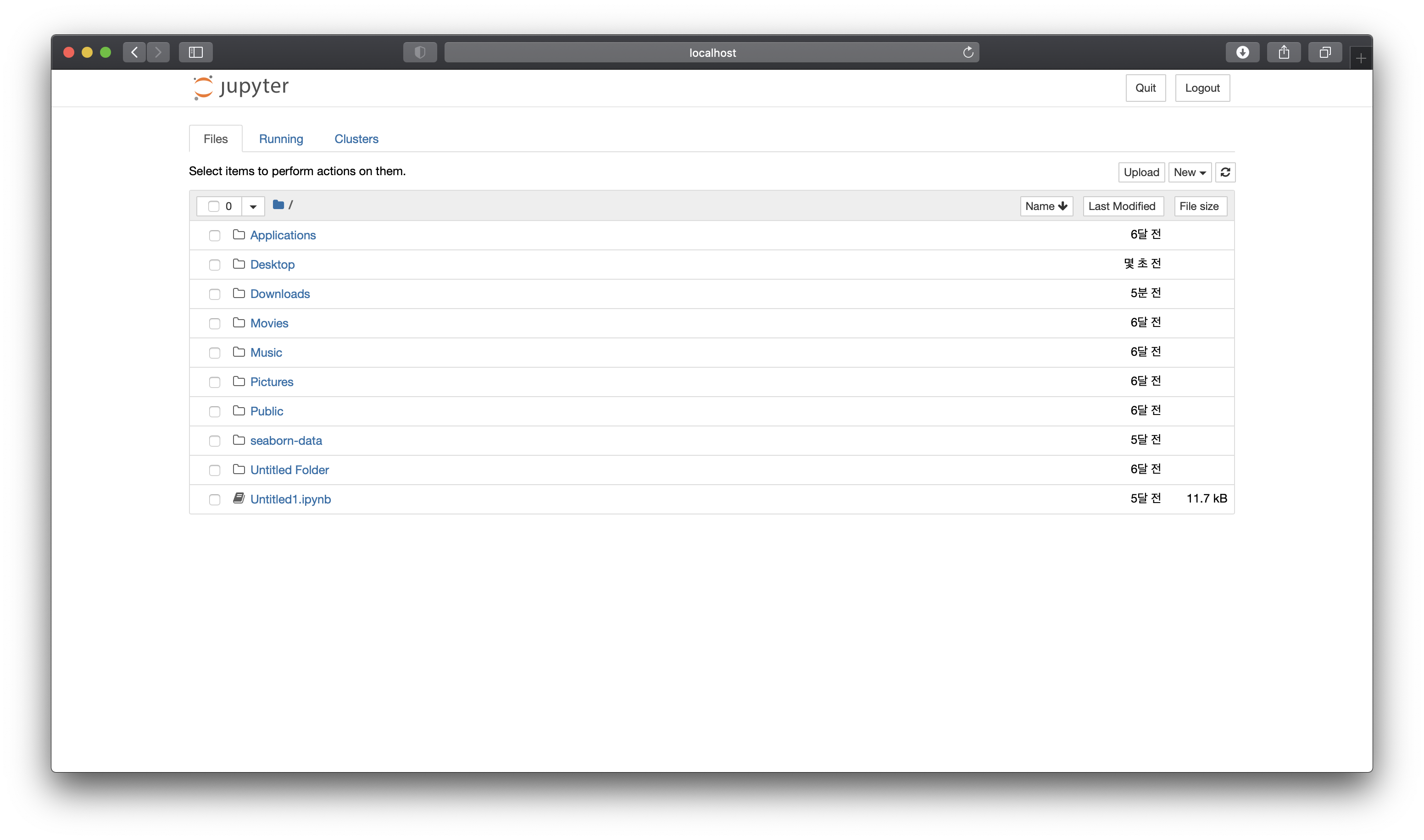Open Safari downloads icon
The height and width of the screenshot is (840, 1424).
(1242, 53)
